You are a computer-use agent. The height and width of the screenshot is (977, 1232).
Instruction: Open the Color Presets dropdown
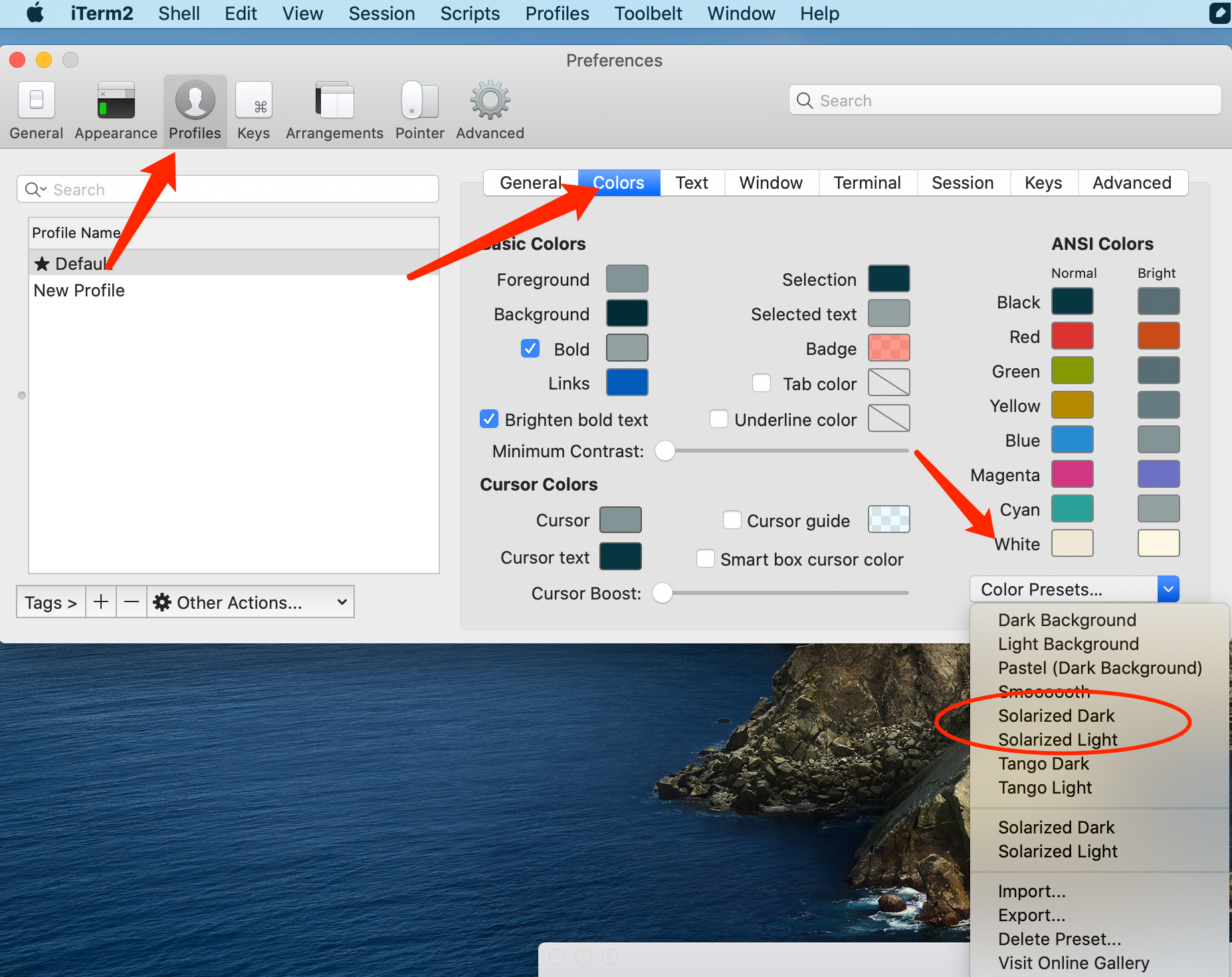[x=1075, y=590]
